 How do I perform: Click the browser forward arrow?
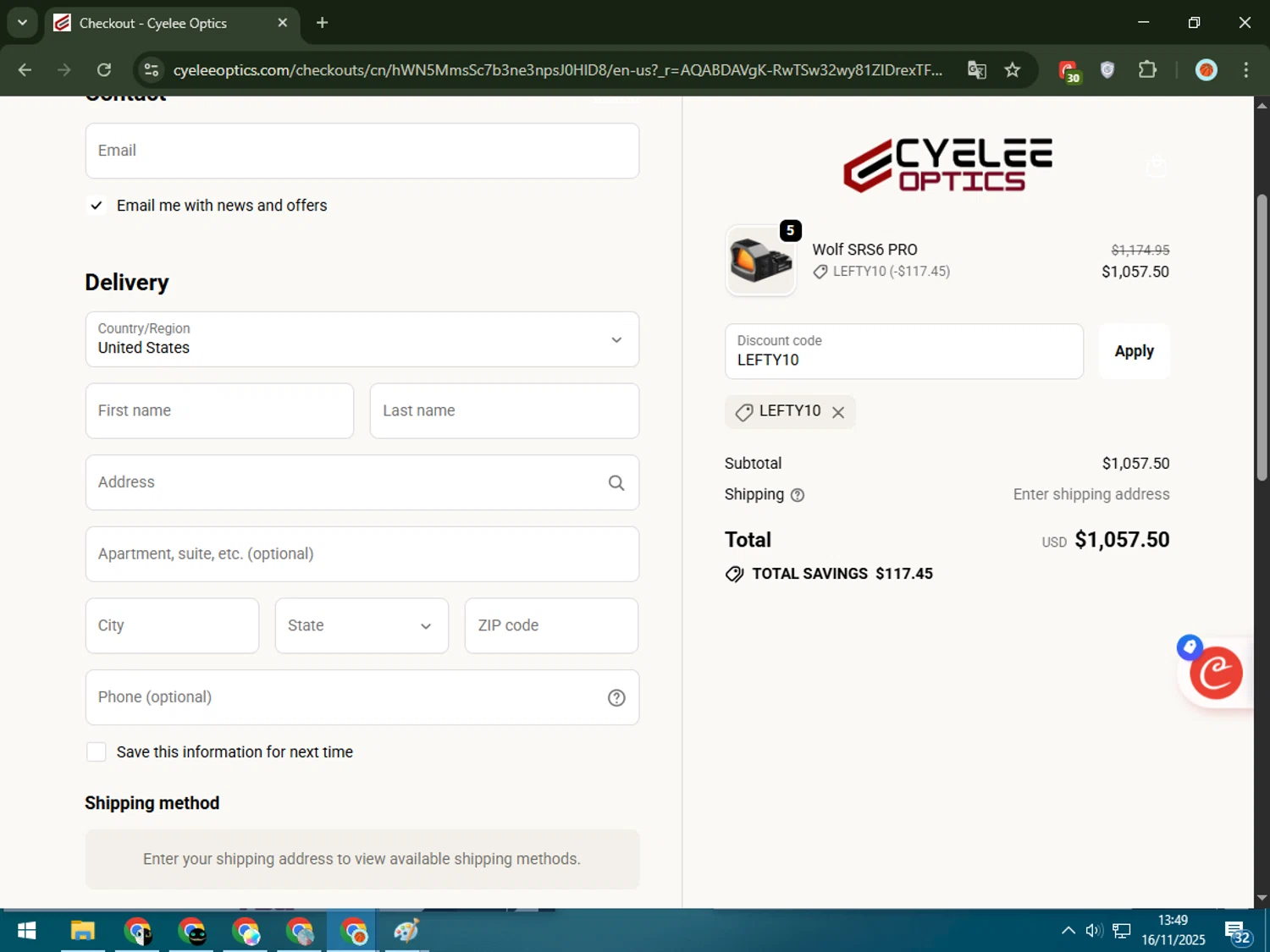click(x=64, y=70)
